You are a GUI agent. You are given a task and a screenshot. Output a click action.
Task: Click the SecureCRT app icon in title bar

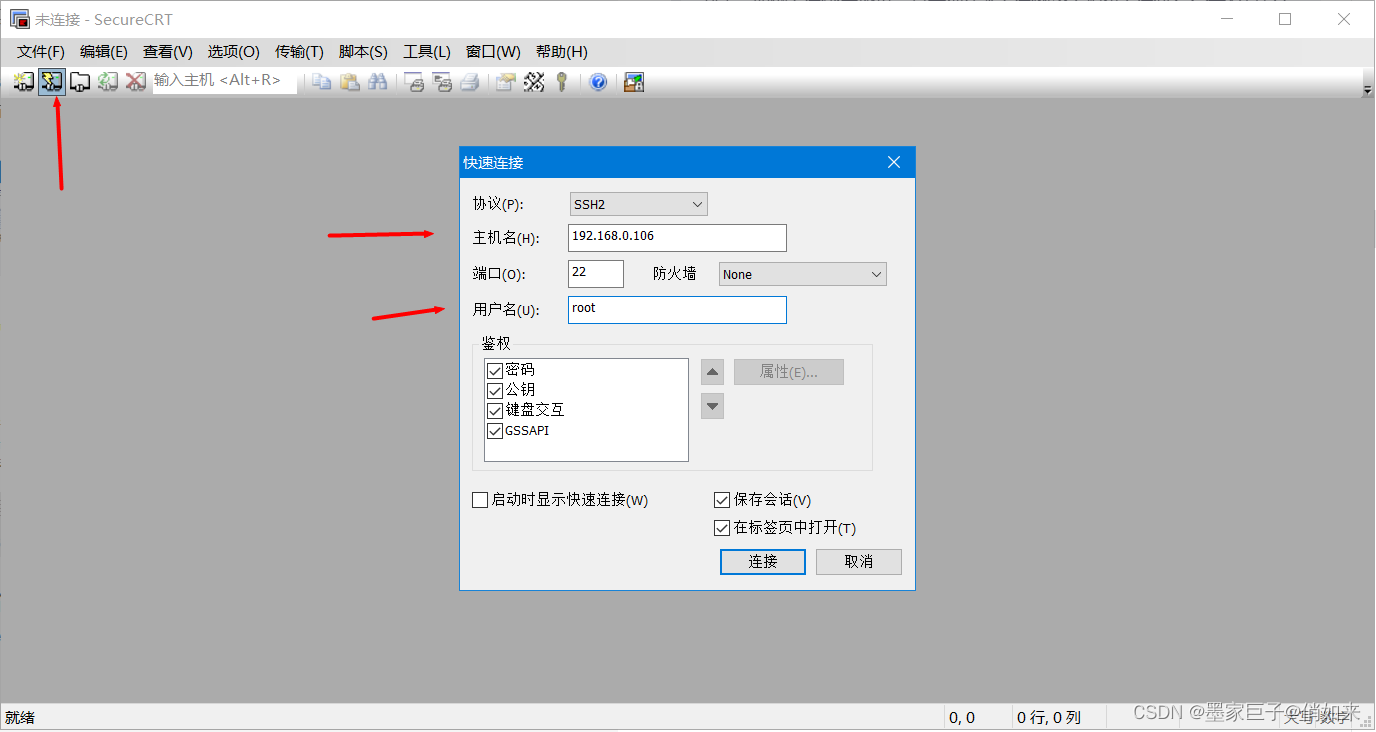coord(19,19)
